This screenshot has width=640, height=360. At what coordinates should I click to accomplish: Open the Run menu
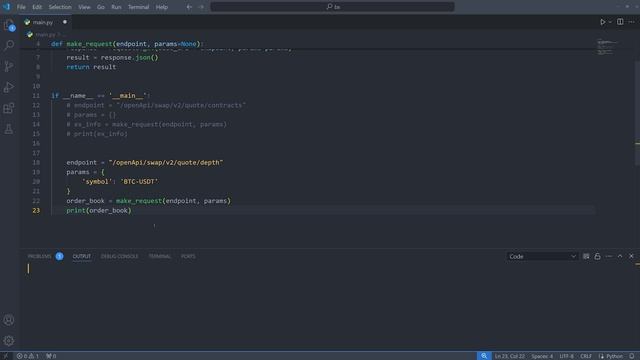pyautogui.click(x=116, y=7)
